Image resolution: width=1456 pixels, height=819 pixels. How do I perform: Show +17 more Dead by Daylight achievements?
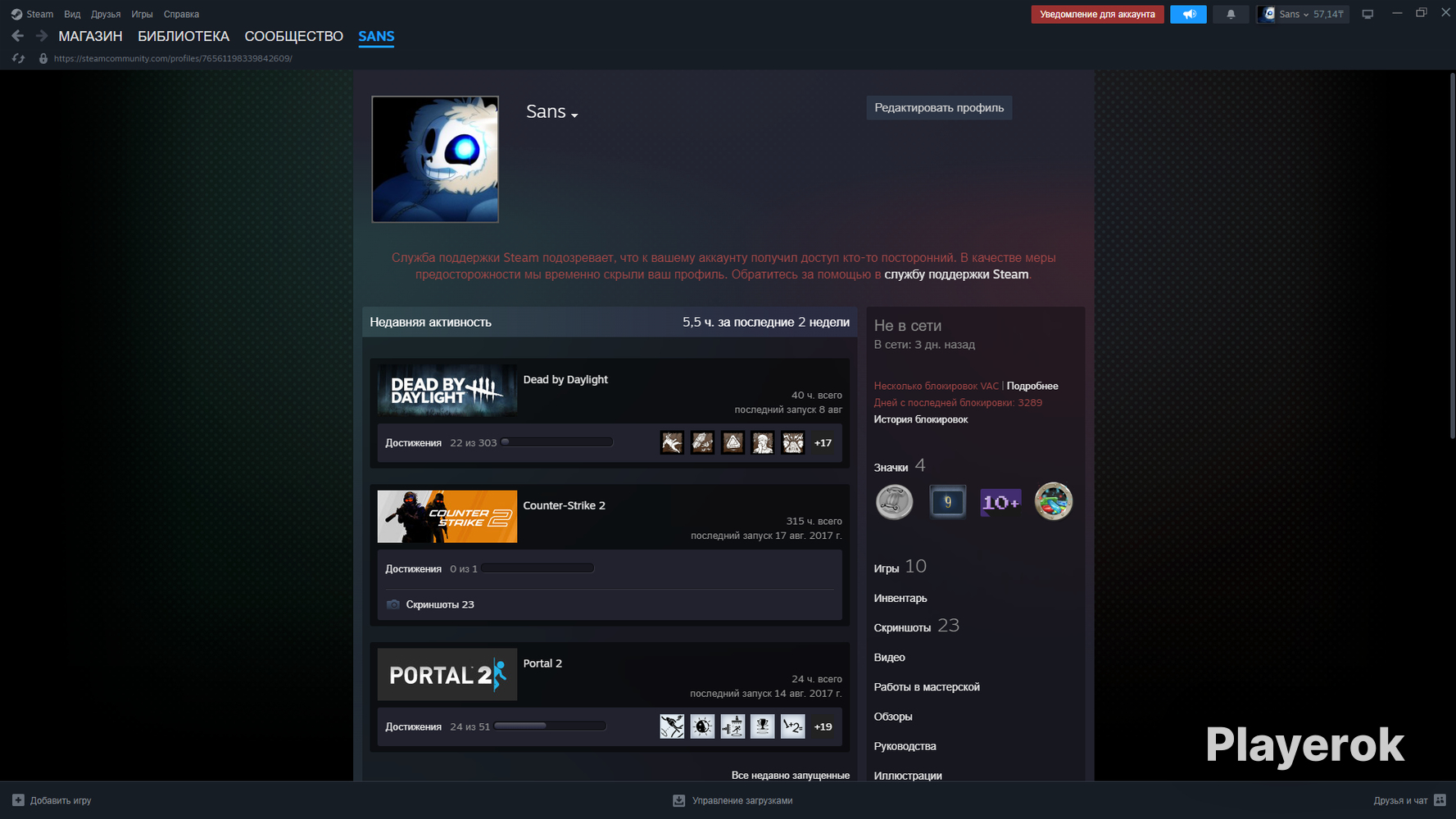pos(823,443)
